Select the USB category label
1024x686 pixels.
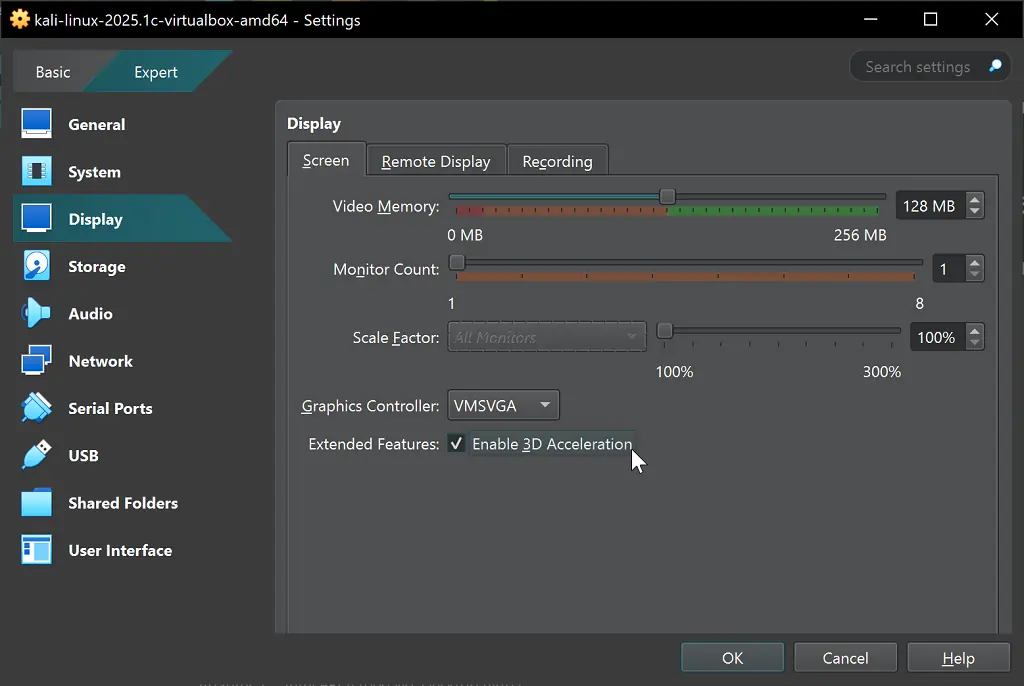click(84, 455)
